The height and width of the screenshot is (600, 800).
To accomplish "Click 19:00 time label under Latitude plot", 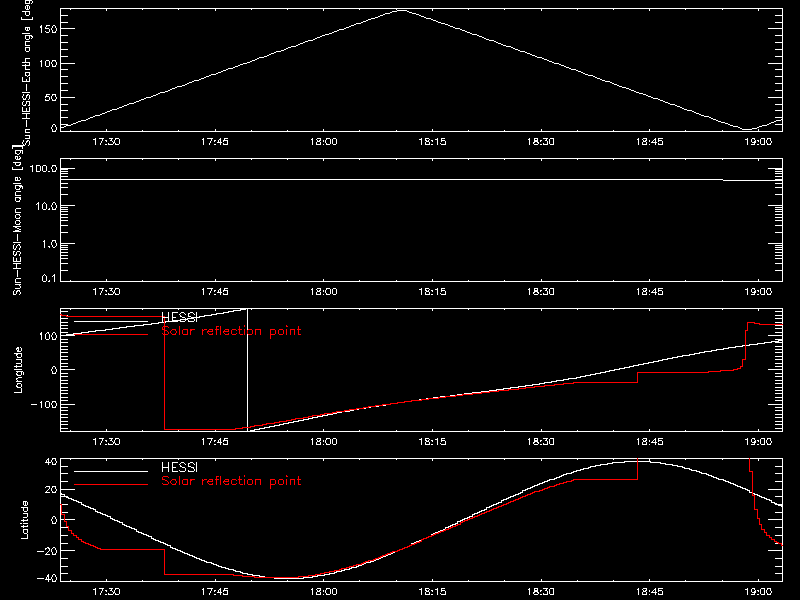I will (758, 592).
